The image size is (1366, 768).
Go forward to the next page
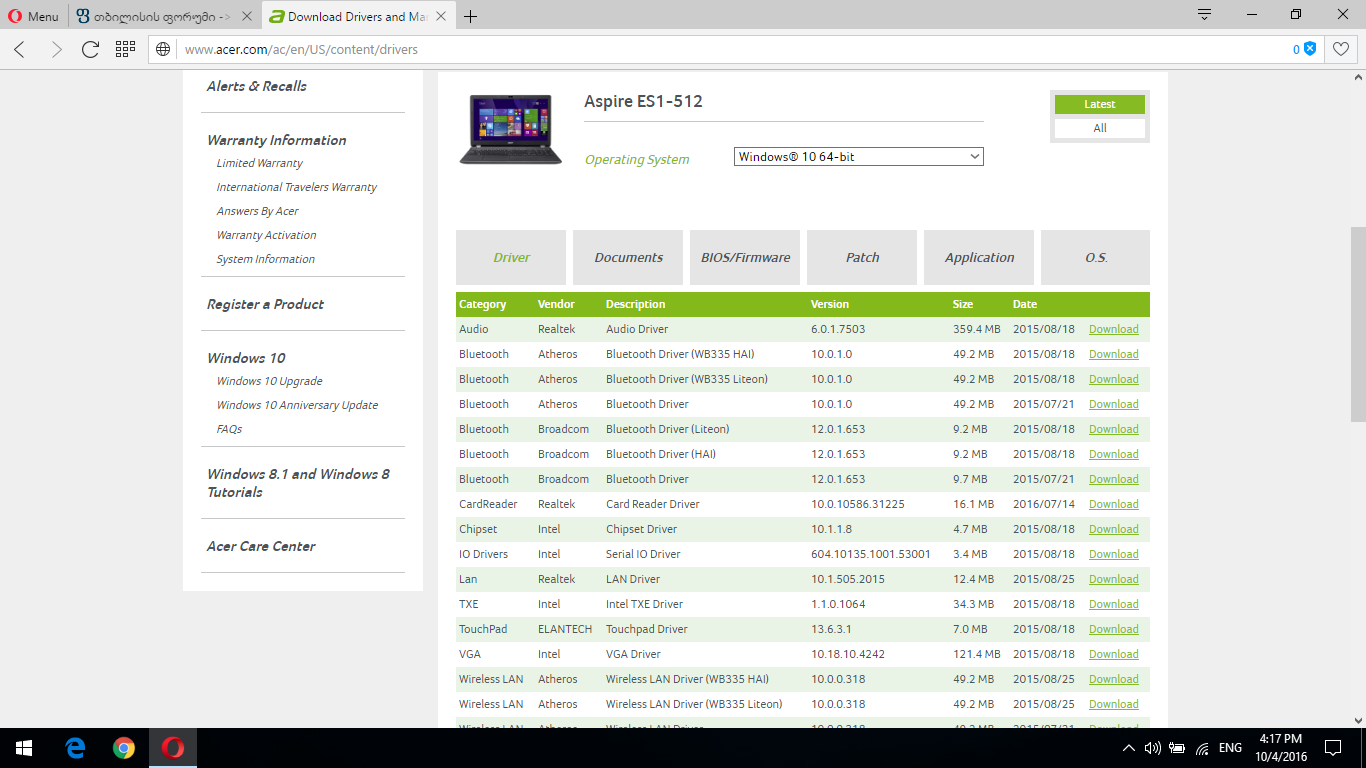pyautogui.click(x=56, y=49)
